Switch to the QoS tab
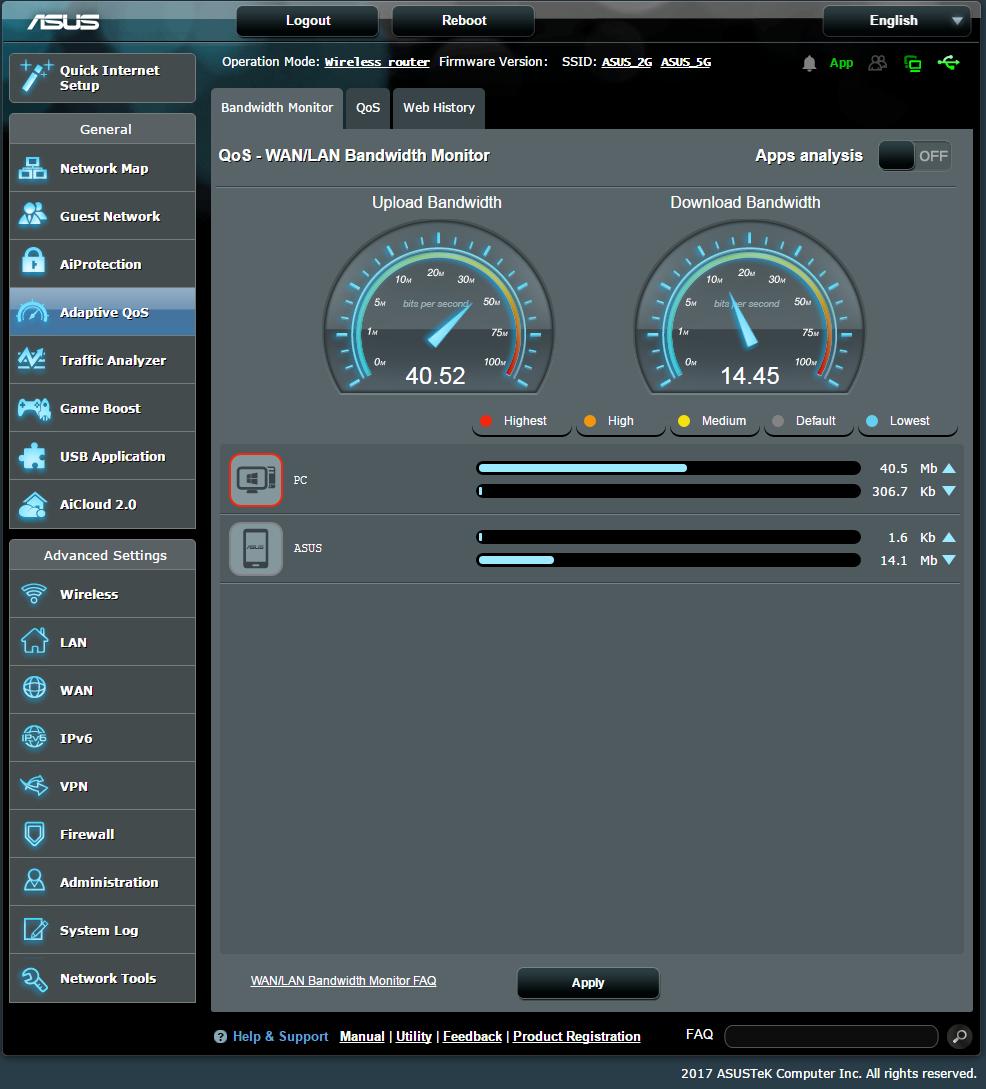 pyautogui.click(x=368, y=108)
